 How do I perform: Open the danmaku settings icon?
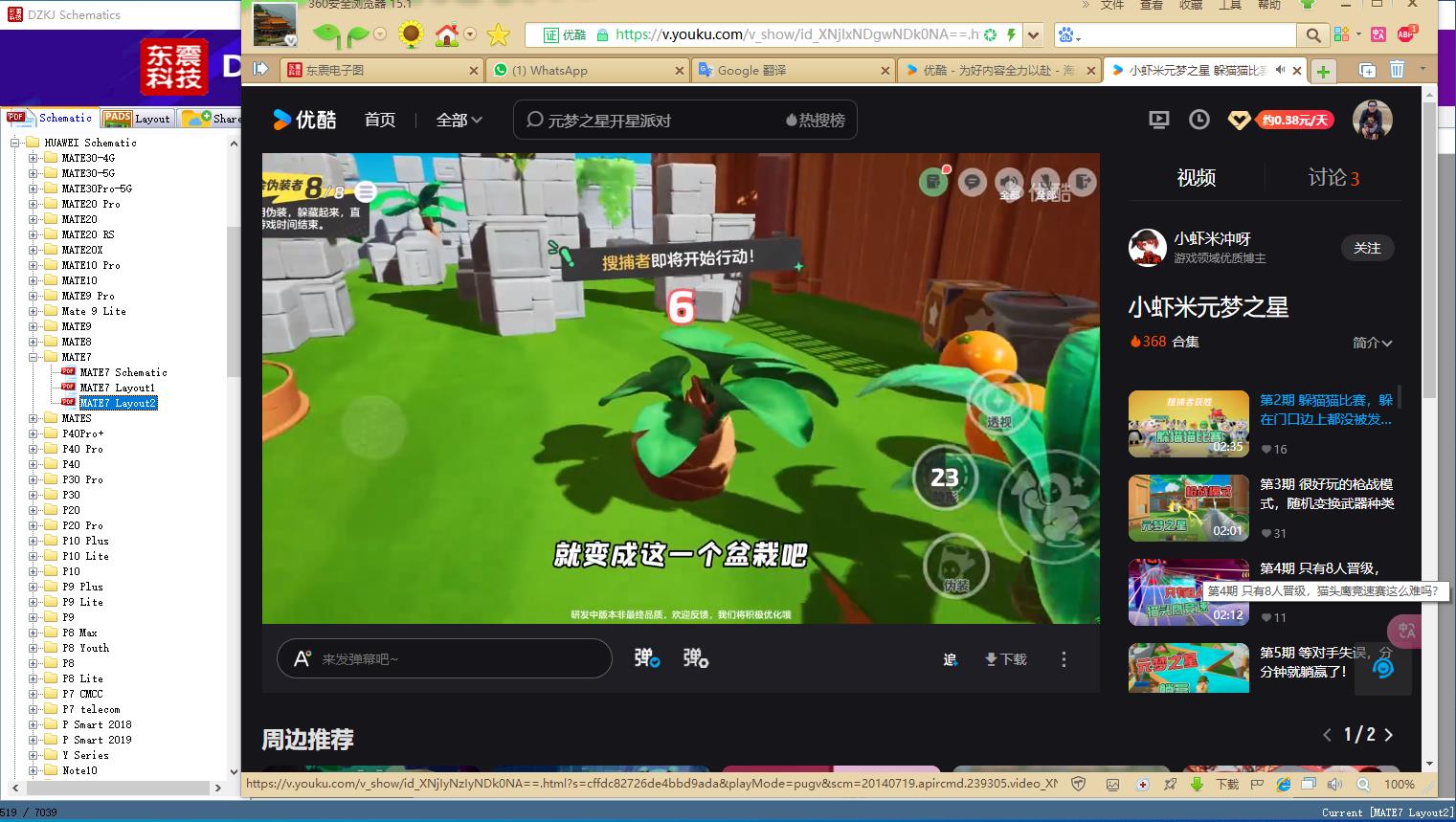point(695,658)
